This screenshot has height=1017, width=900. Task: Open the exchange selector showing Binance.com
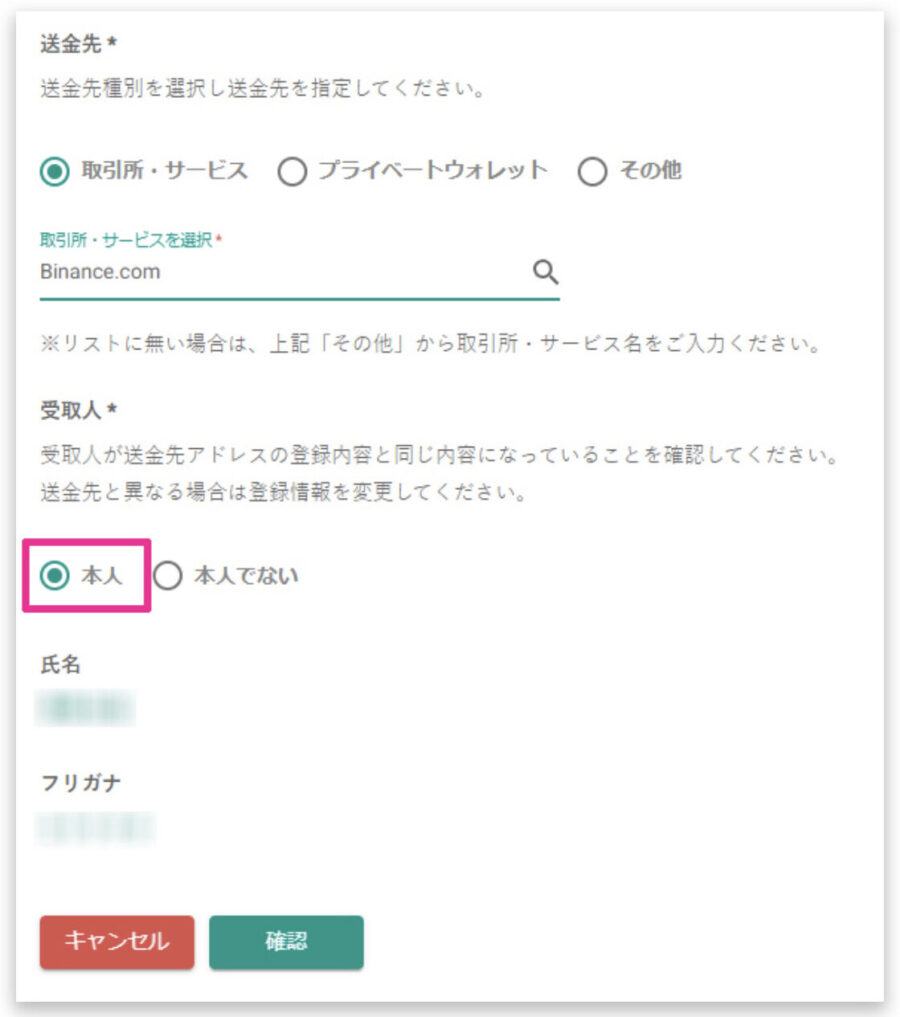[300, 272]
